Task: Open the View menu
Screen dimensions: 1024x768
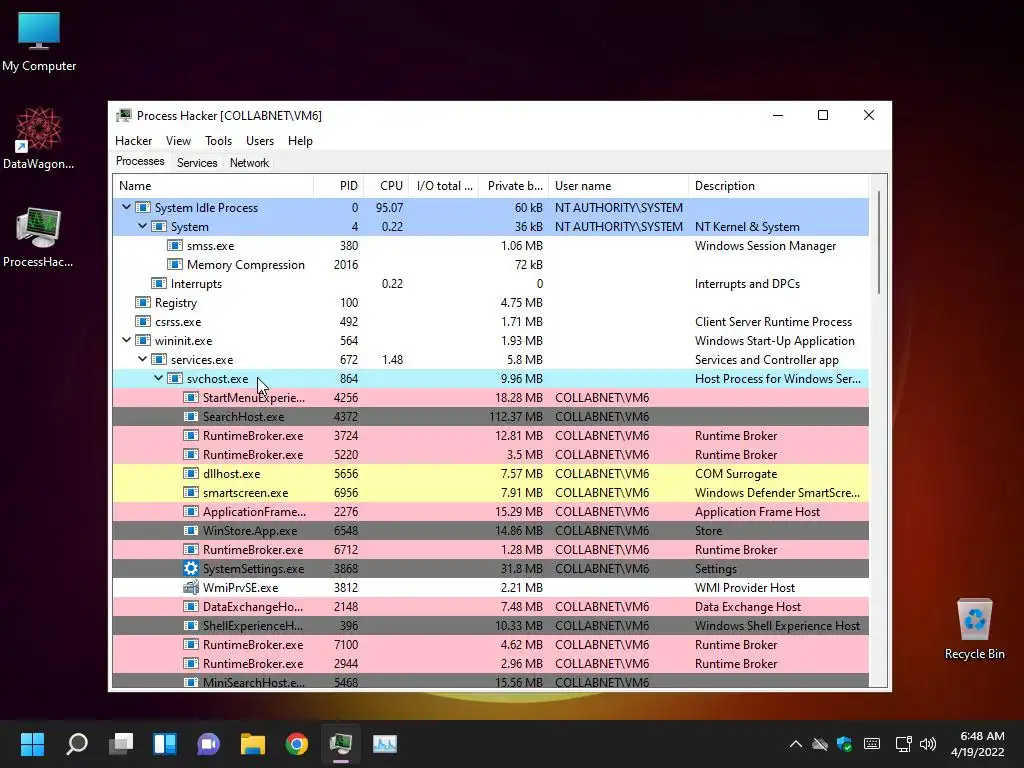Action: click(x=178, y=140)
